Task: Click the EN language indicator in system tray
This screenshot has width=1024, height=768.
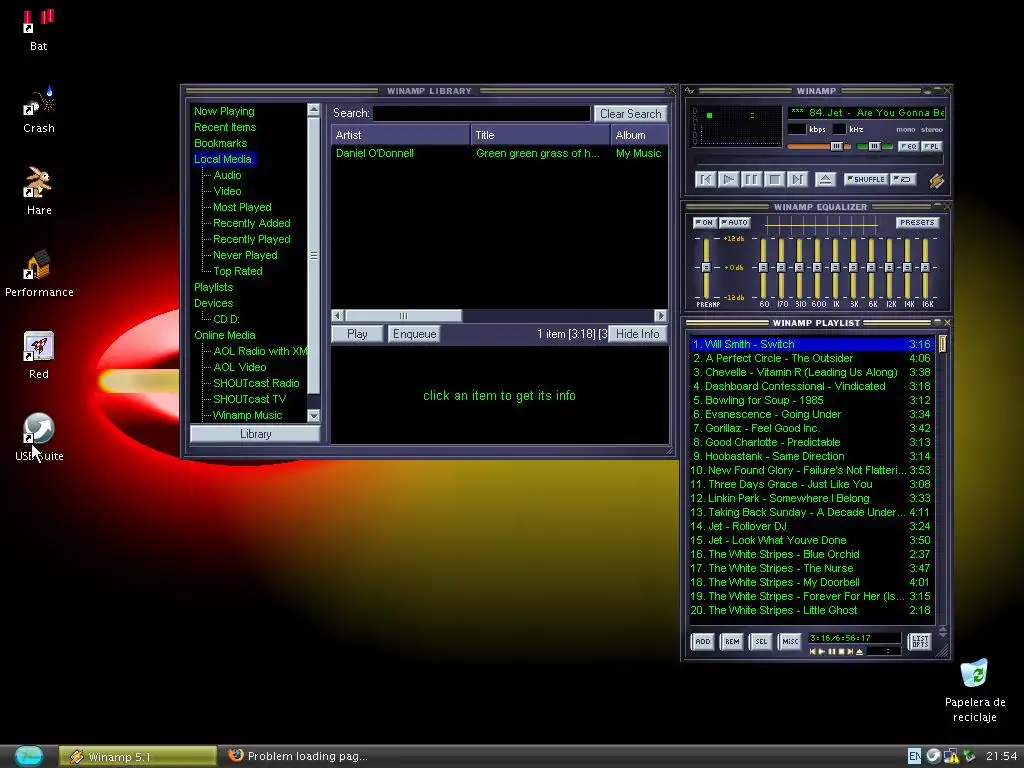Action: tap(914, 756)
